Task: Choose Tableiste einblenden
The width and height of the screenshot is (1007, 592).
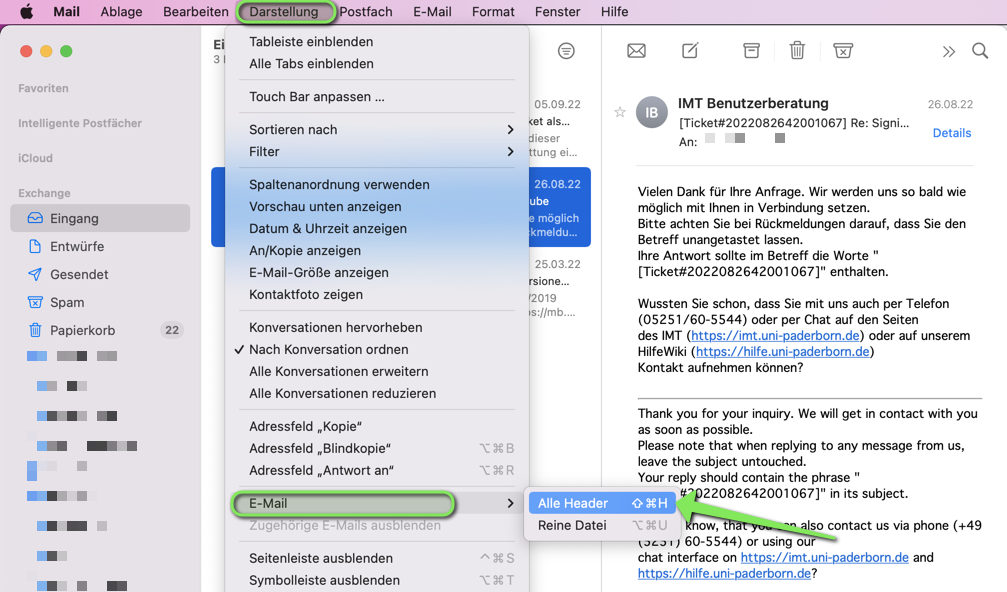Action: [x=377, y=42]
